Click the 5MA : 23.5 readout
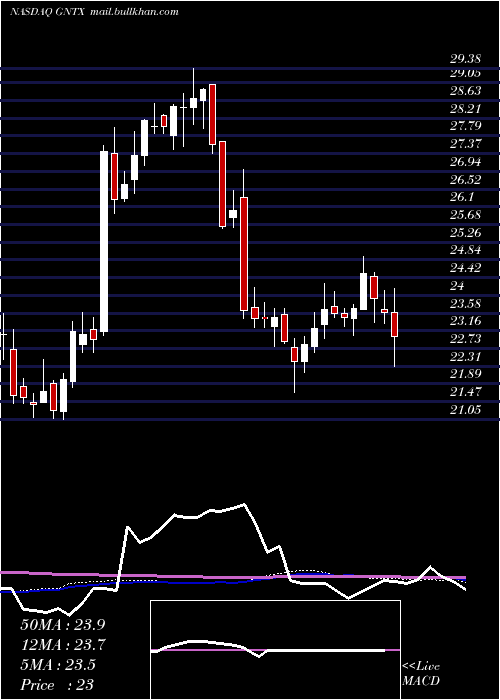 pos(58,665)
